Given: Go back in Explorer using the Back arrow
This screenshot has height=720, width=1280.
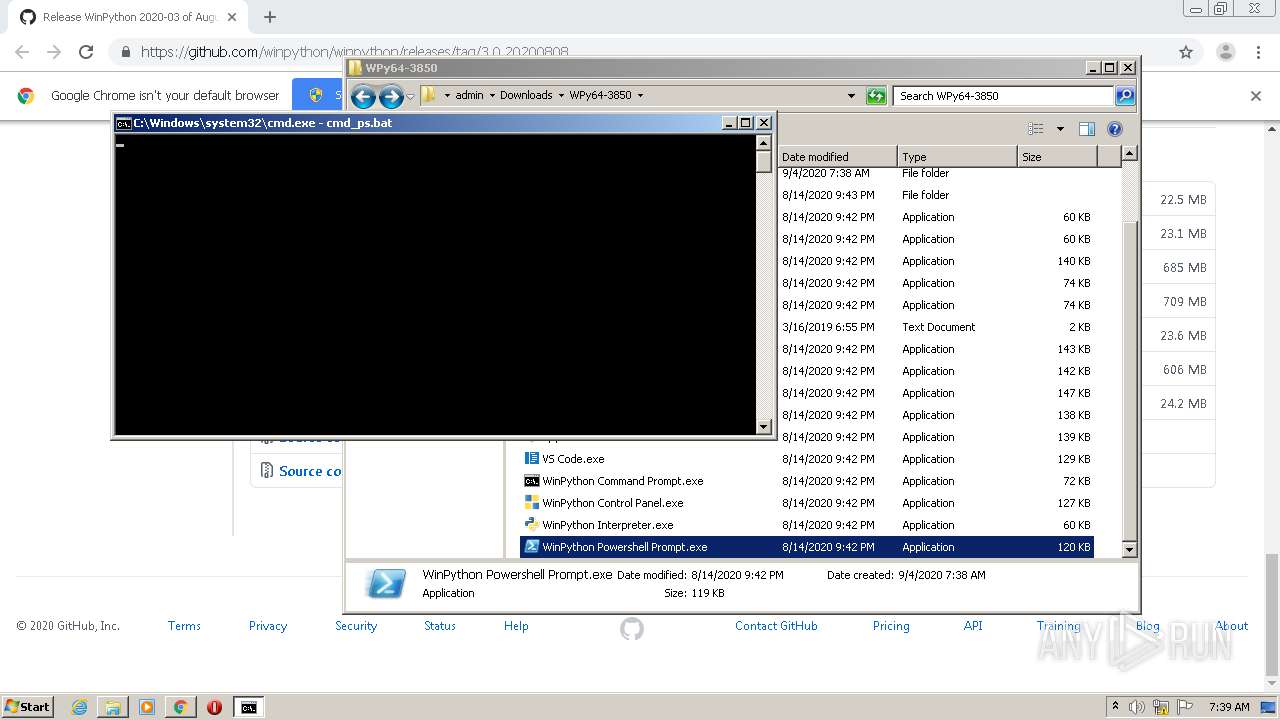Looking at the screenshot, I should coord(363,96).
